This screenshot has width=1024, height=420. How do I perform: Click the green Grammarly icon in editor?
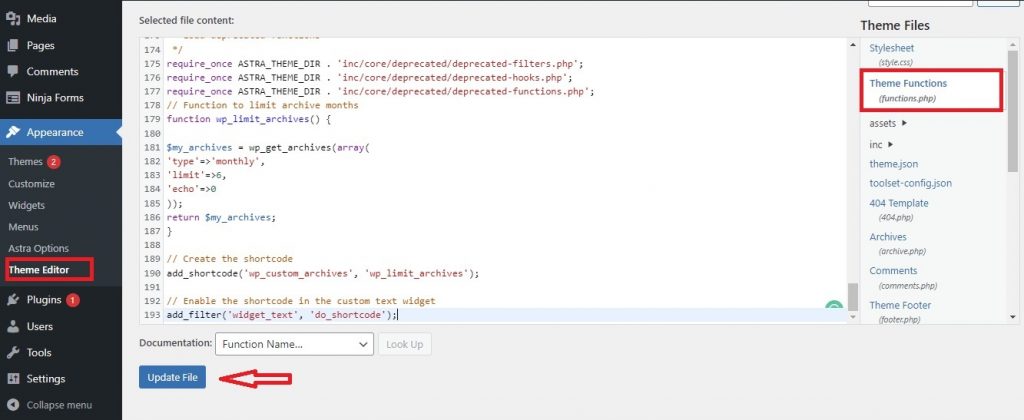point(833,310)
